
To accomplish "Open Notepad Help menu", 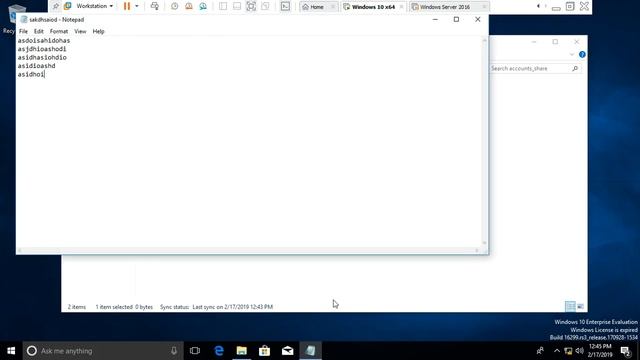I will 98,31.
